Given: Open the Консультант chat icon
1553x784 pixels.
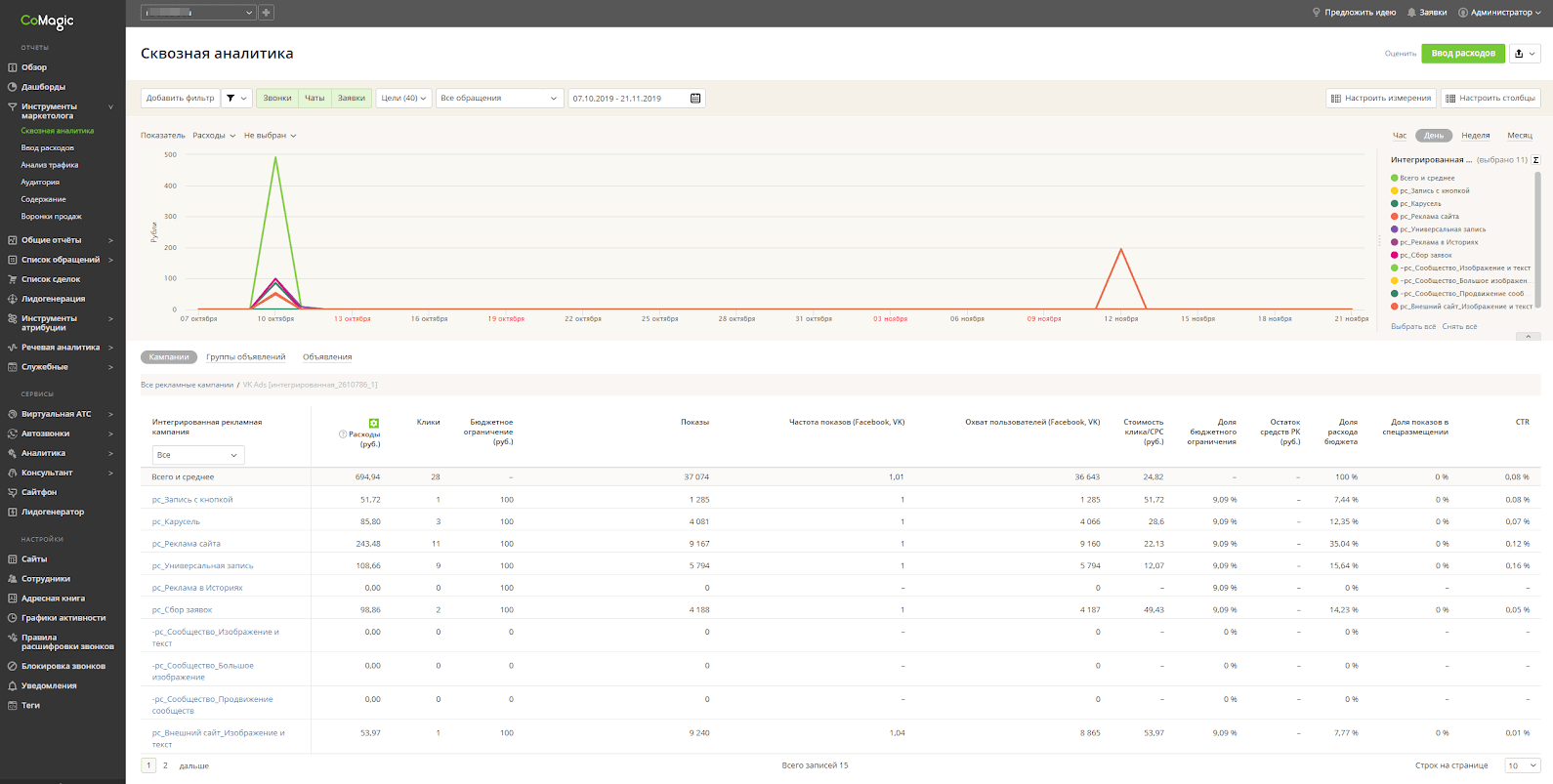Looking at the screenshot, I should coord(13,473).
